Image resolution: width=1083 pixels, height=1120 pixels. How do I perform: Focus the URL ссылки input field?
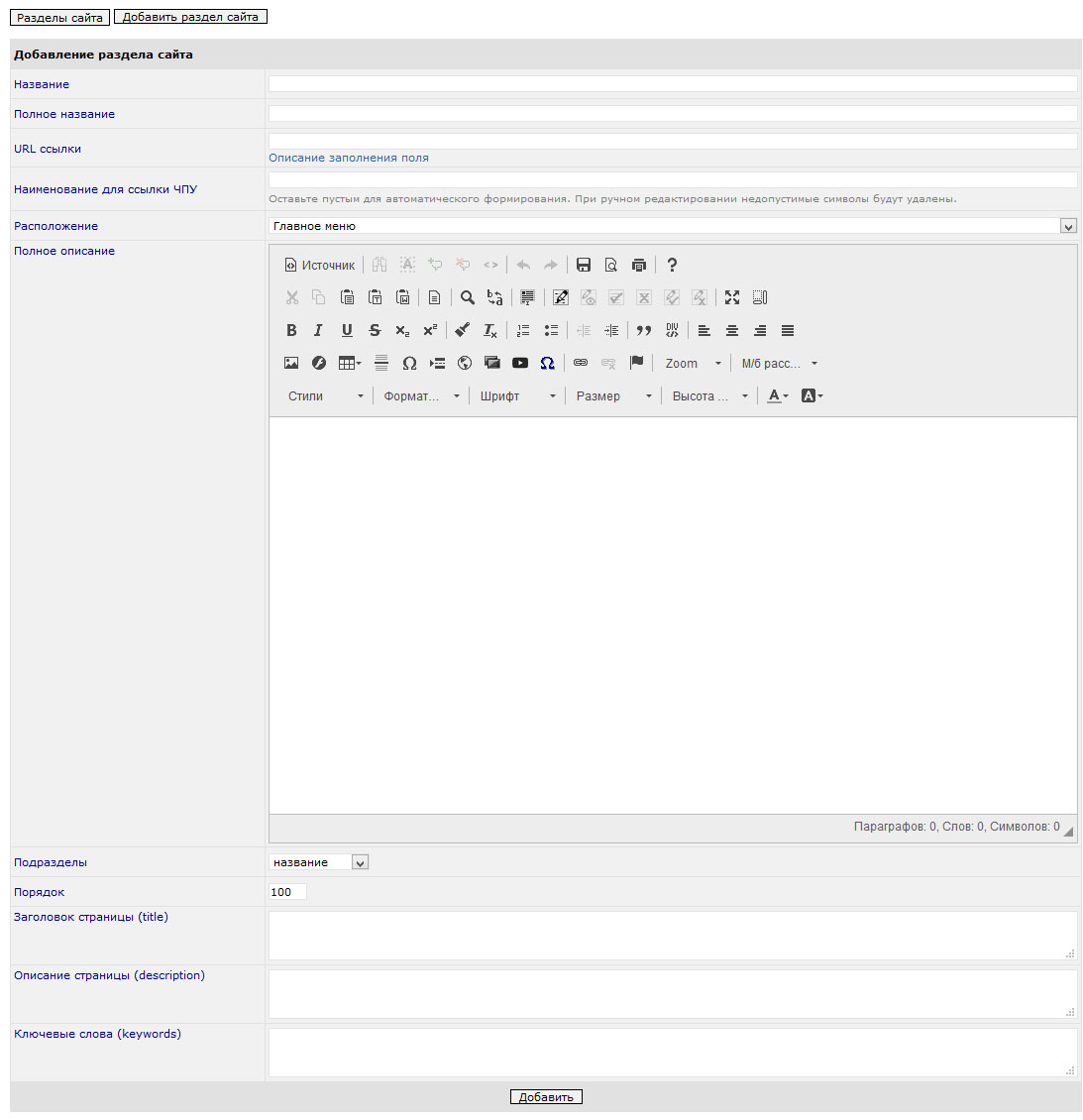click(673, 142)
